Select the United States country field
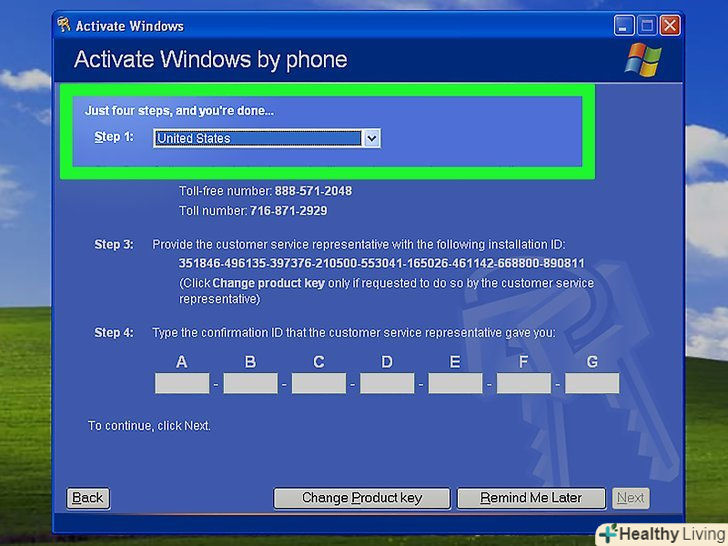 [x=258, y=138]
